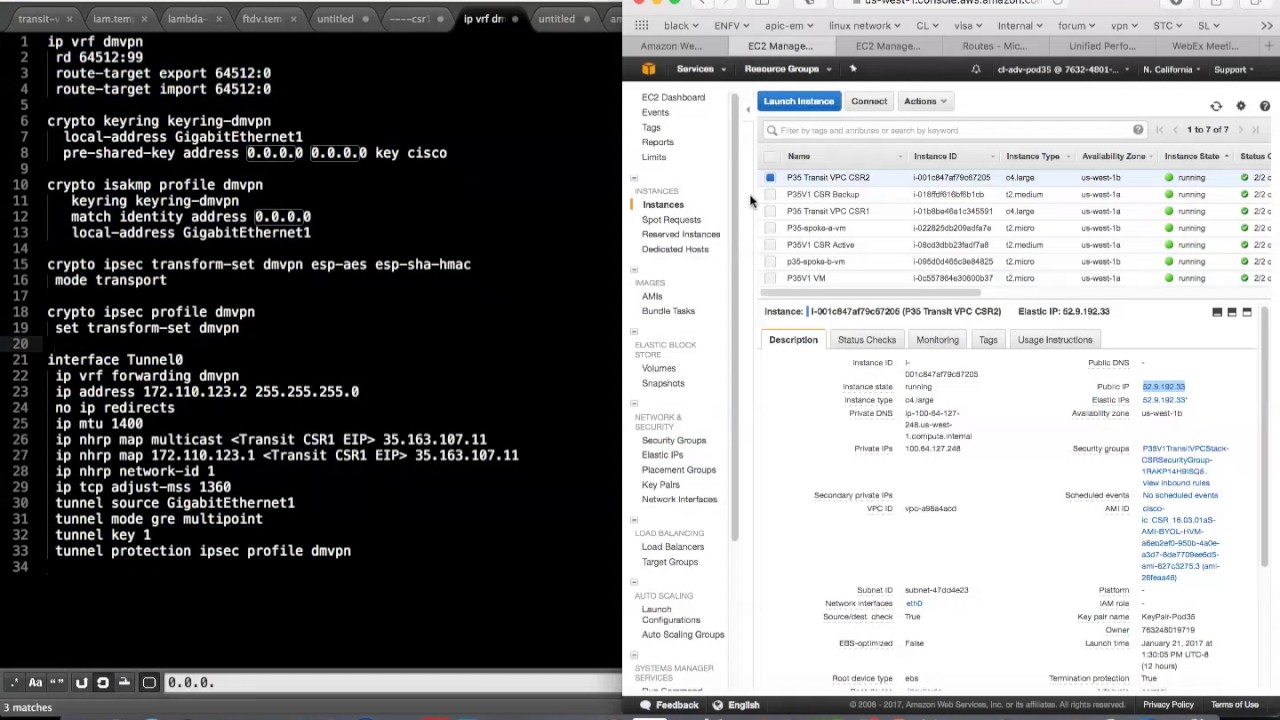
Task: Refresh the EC2 instance list
Action: pos(1216,106)
